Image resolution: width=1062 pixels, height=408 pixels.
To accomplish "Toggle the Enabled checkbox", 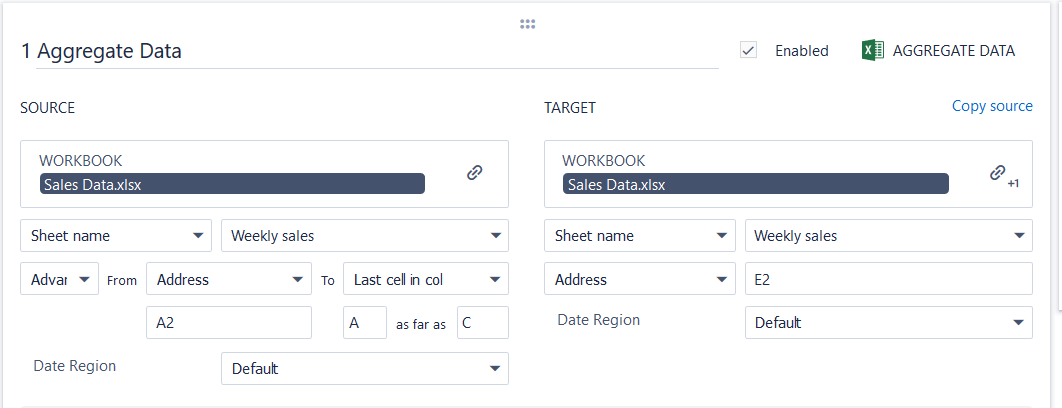I will click(748, 51).
